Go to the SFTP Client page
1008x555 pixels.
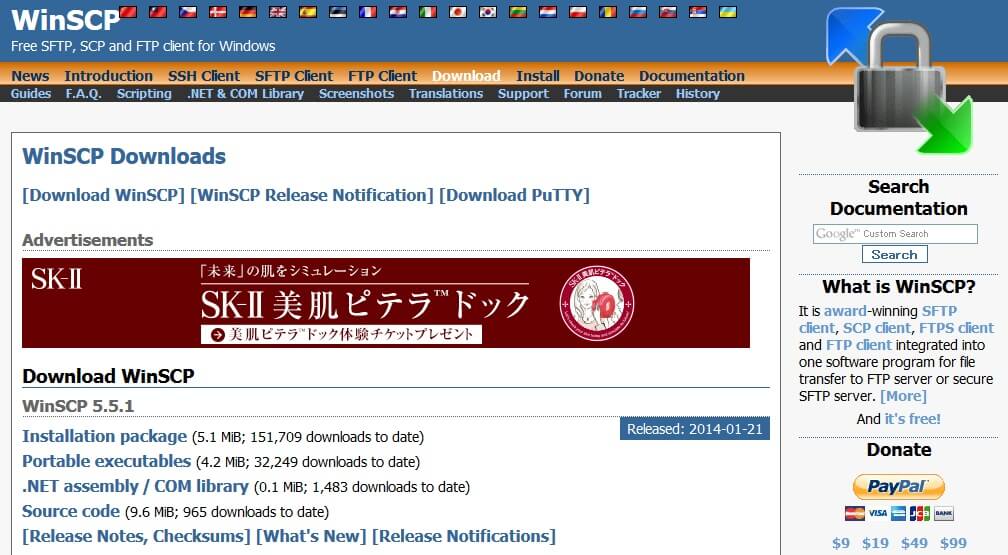point(294,76)
